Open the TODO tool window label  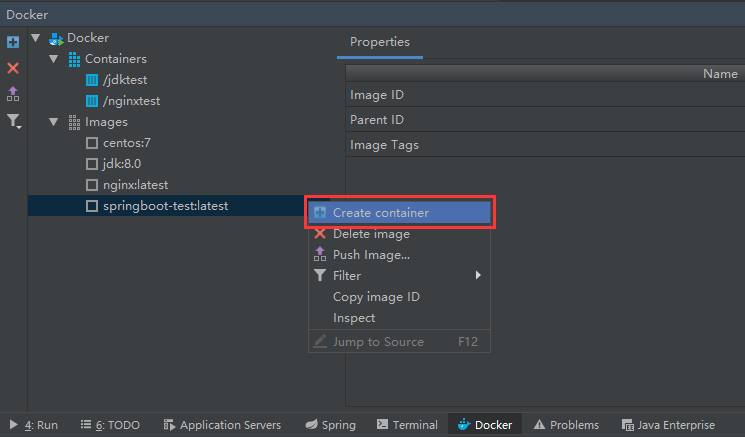tap(118, 425)
